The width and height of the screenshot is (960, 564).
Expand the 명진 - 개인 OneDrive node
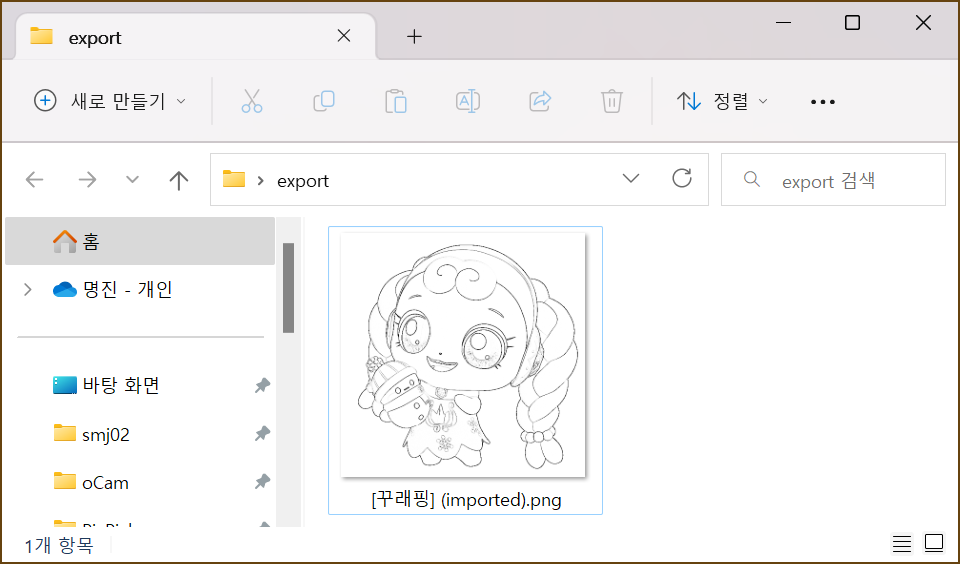28,289
